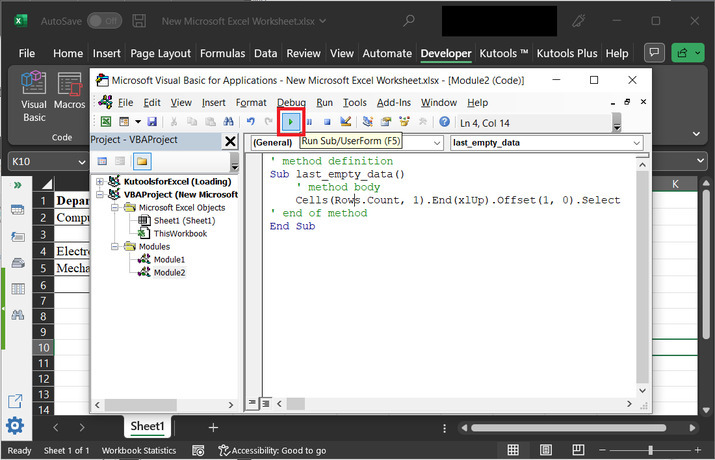Open the last_empty_data procedure dropdown
Screen dimensions: 715x460
tap(636, 143)
